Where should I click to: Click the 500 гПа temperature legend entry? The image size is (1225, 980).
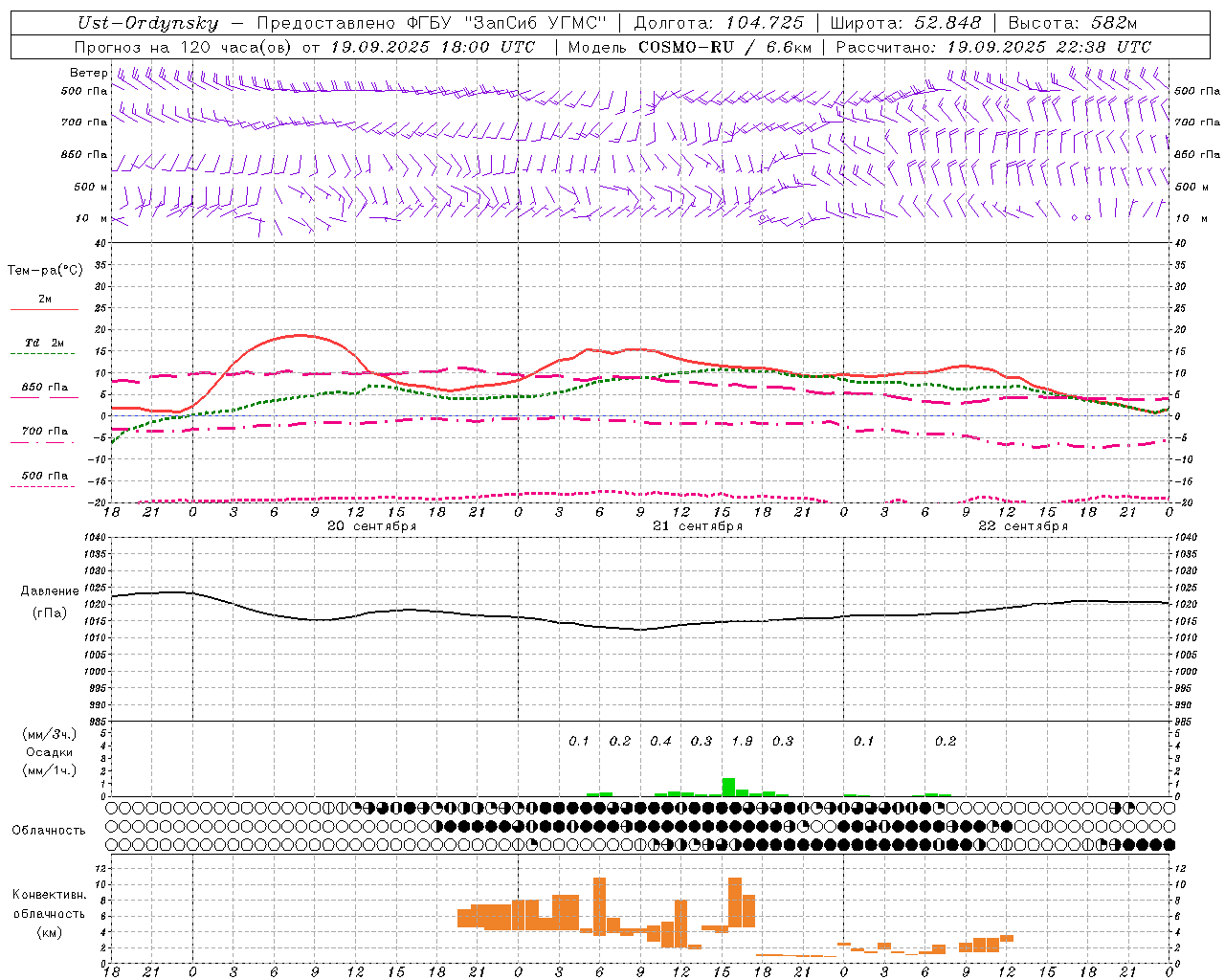(x=44, y=476)
